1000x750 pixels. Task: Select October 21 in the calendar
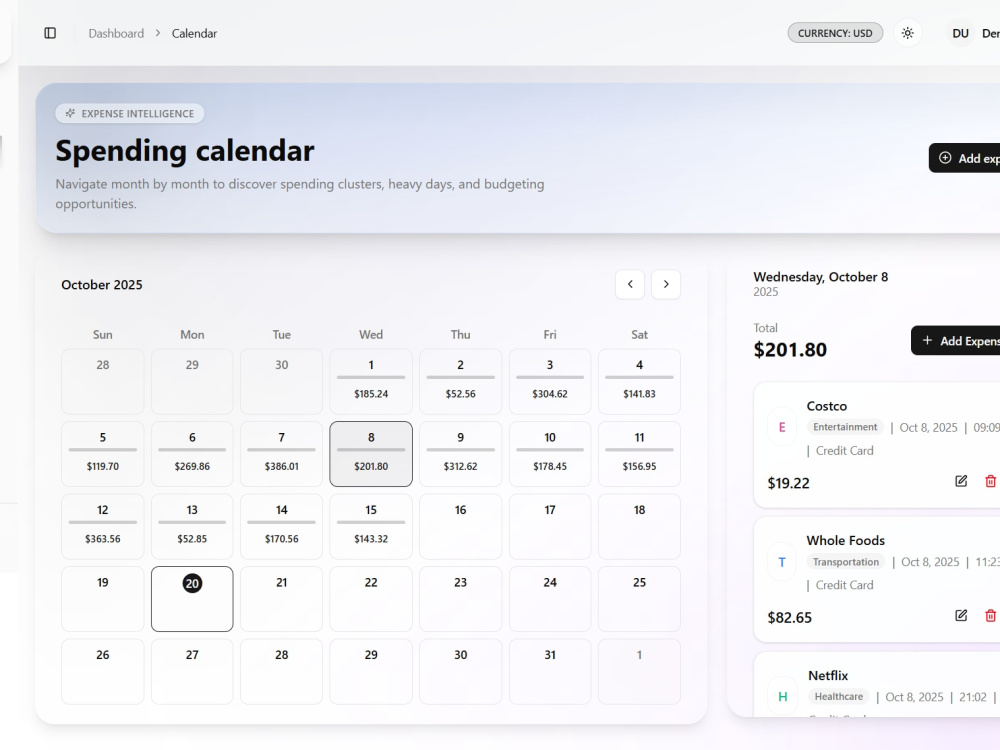click(281, 599)
